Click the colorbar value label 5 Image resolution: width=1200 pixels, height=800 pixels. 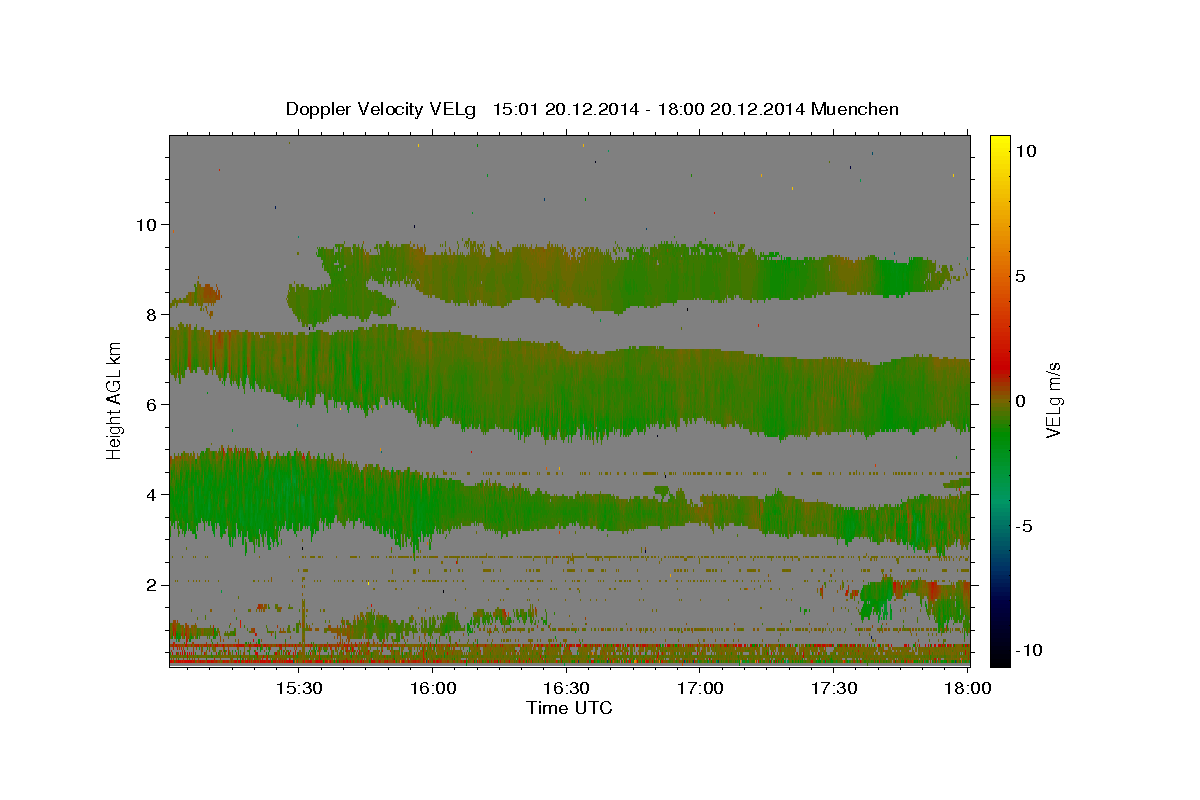click(x=1021, y=276)
